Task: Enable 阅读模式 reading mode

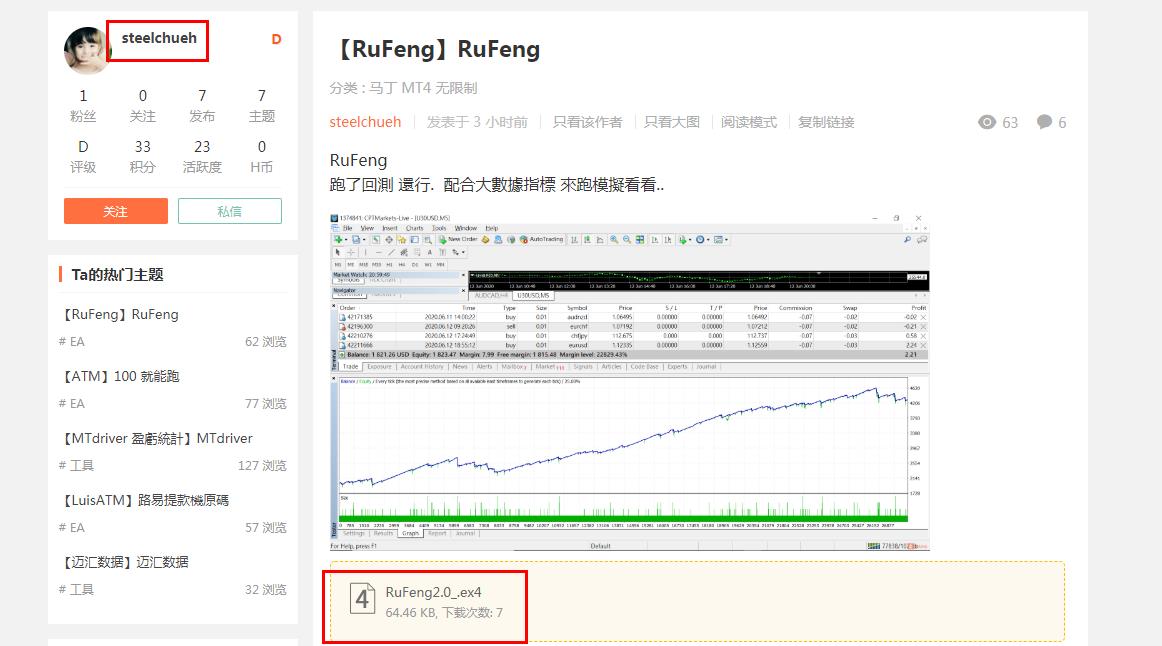Action: [x=748, y=122]
